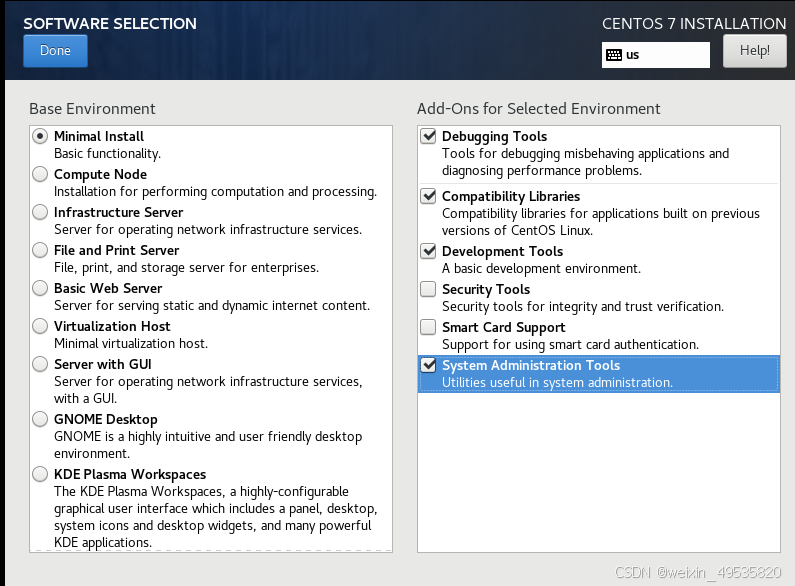795x586 pixels.
Task: Select the Virtualization Host radio button
Action: [40, 326]
